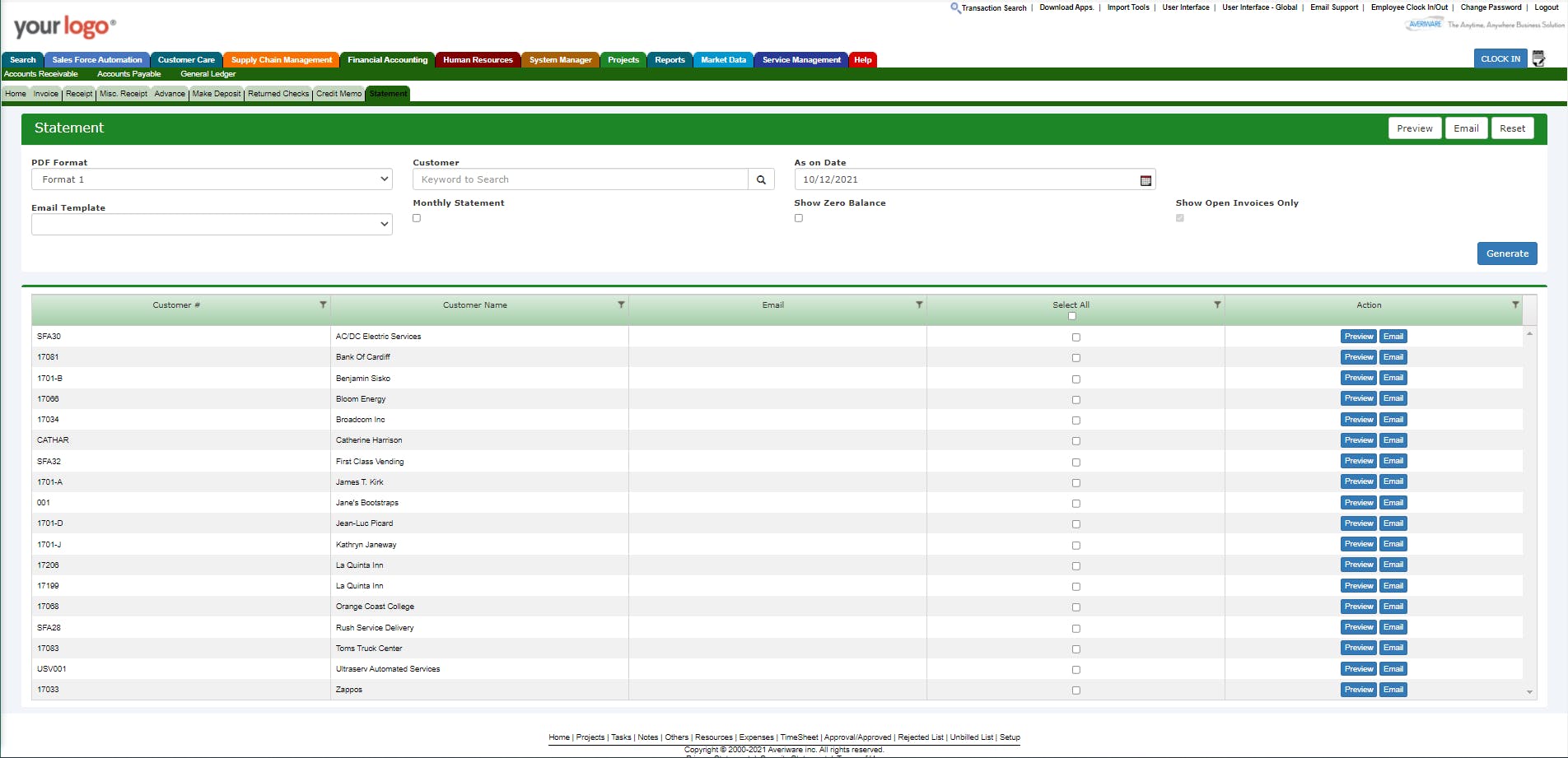Image resolution: width=1568 pixels, height=758 pixels.
Task: Click the Rush Service Delivery cell
Action: point(479,628)
